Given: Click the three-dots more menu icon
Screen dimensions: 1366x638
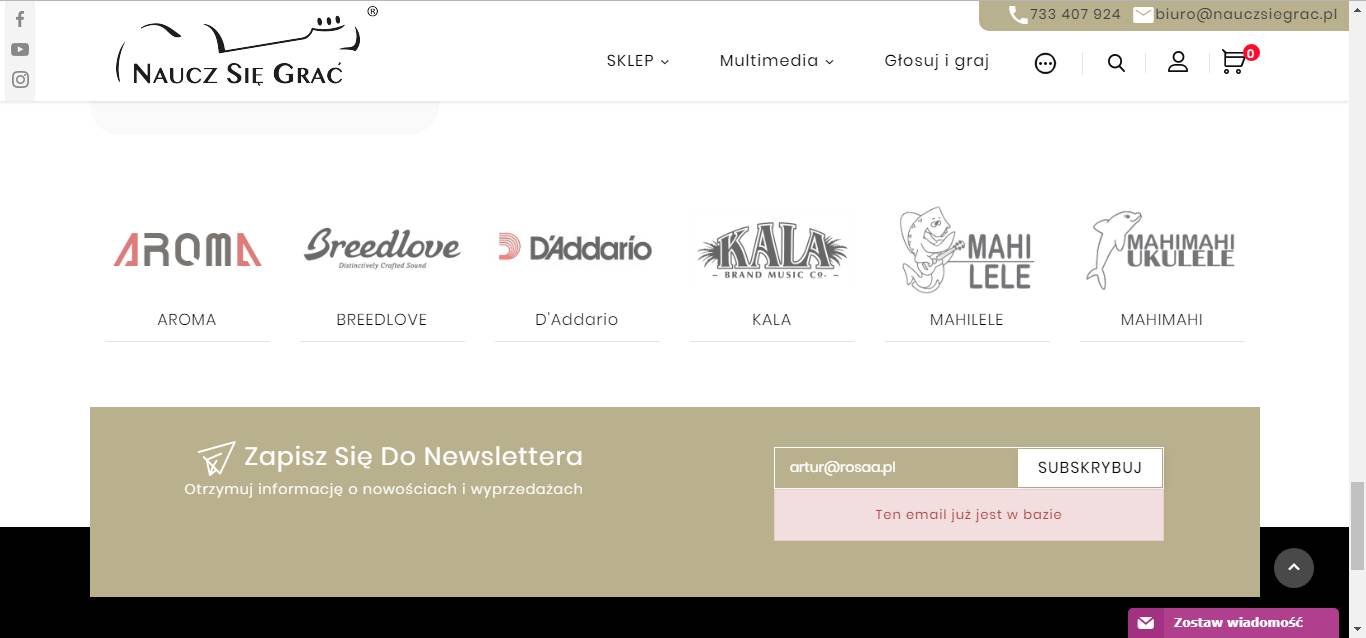Looking at the screenshot, I should [x=1045, y=64].
